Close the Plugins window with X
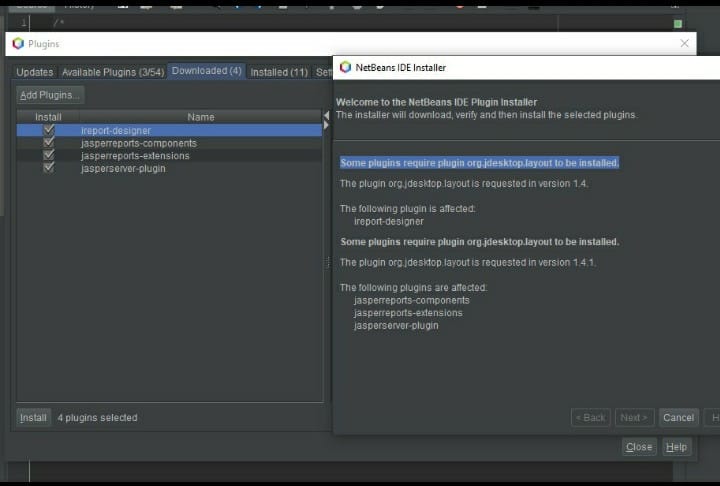 coord(684,43)
